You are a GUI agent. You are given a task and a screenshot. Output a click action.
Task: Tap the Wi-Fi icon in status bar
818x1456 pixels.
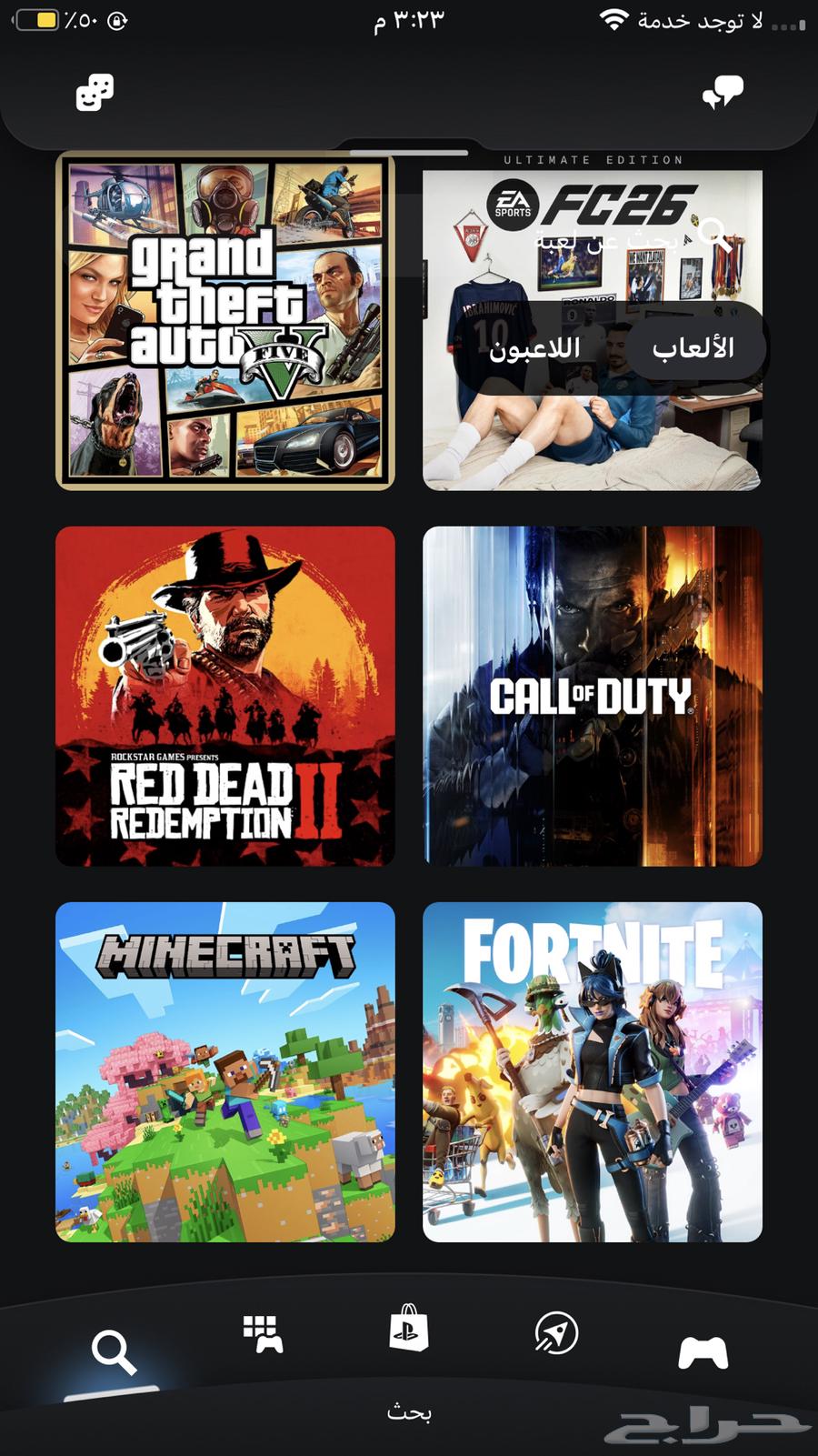pyautogui.click(x=614, y=20)
